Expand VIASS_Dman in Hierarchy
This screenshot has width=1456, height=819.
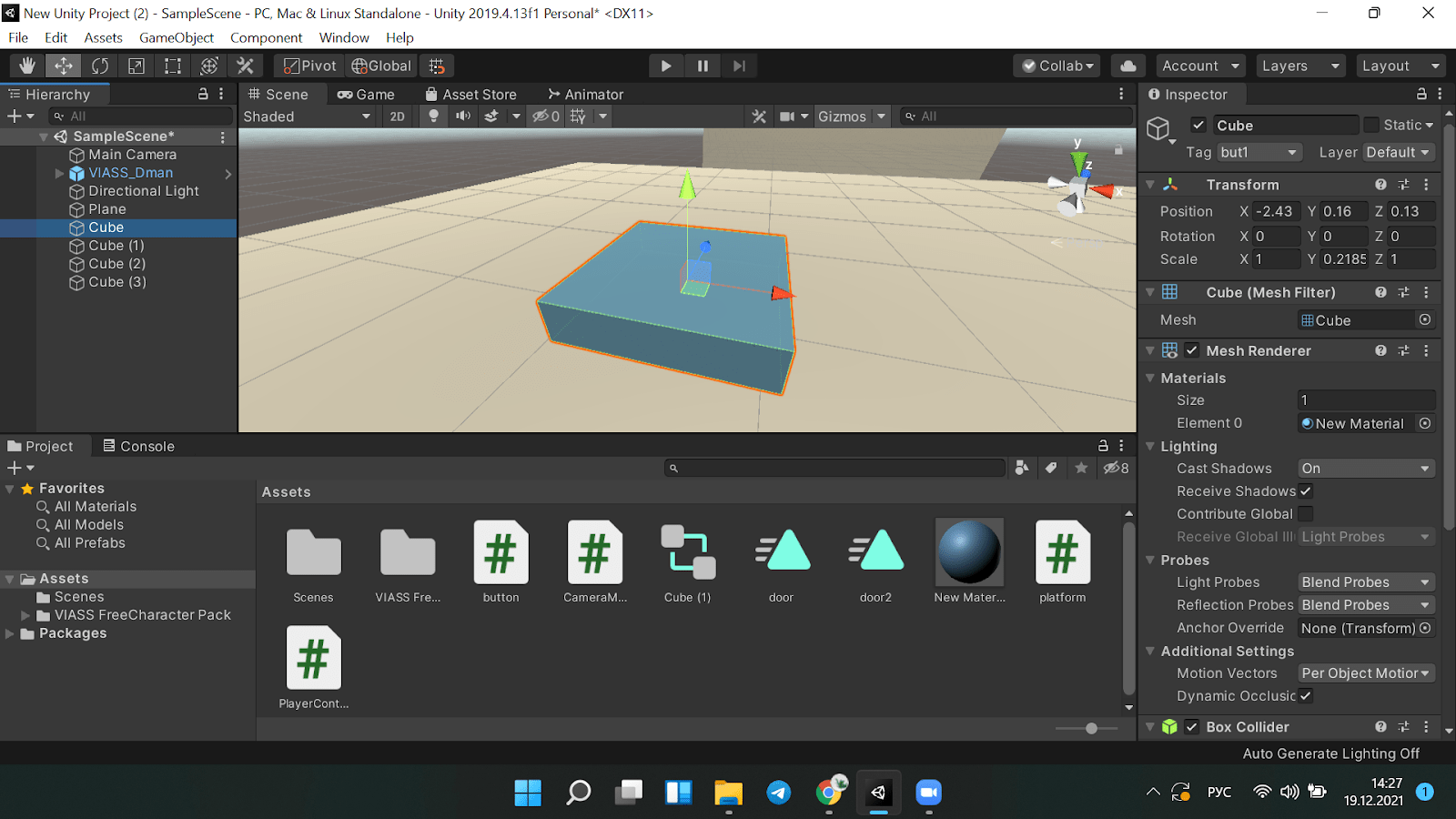tap(60, 173)
